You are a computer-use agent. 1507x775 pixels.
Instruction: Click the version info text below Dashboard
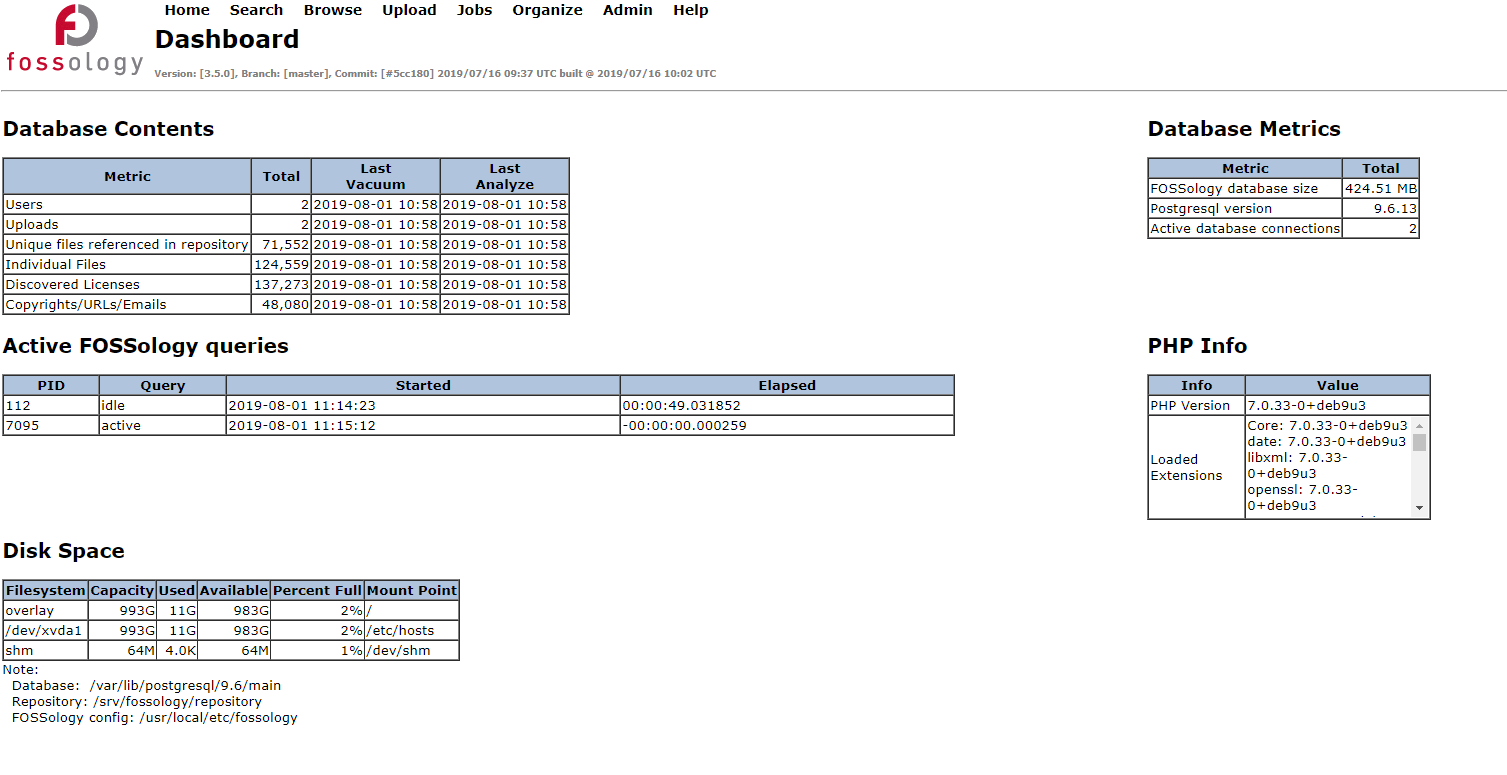(435, 73)
